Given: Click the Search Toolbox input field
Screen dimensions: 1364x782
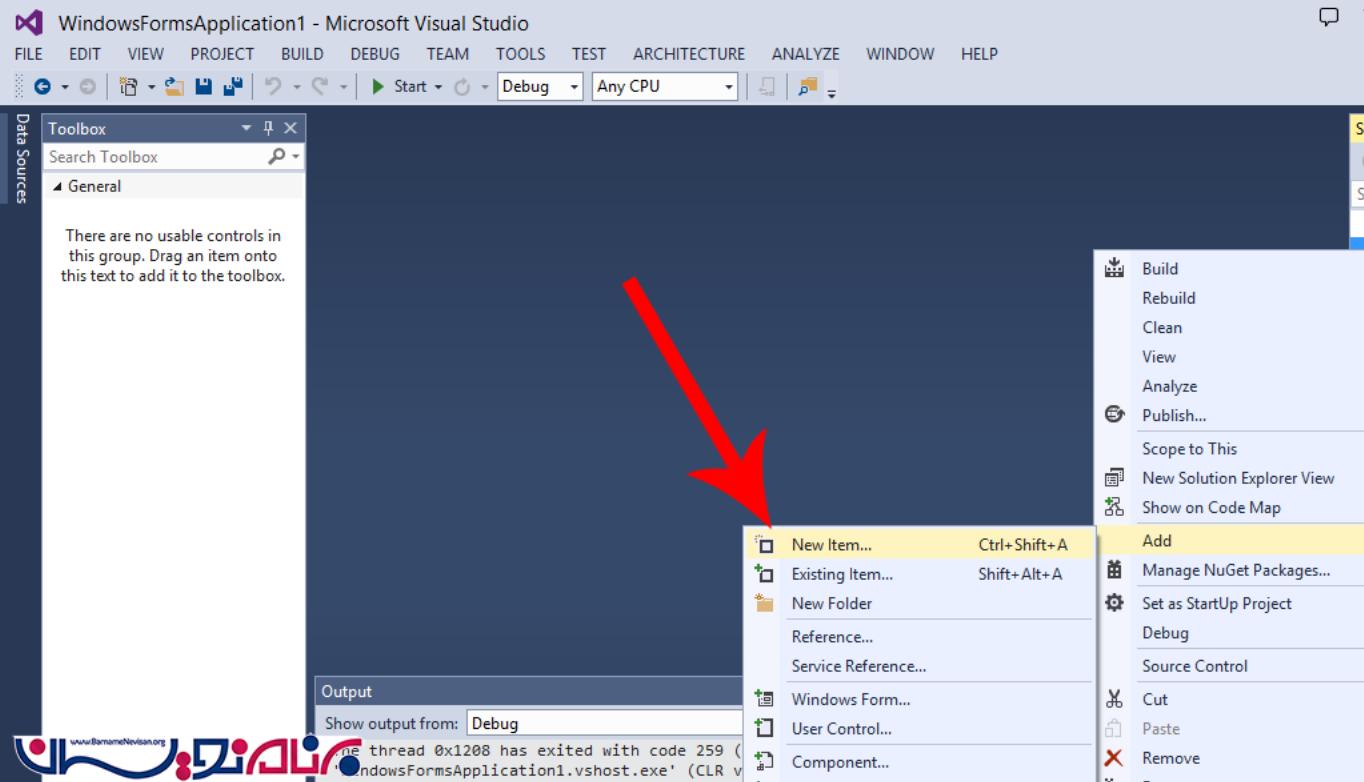Looking at the screenshot, I should (155, 157).
